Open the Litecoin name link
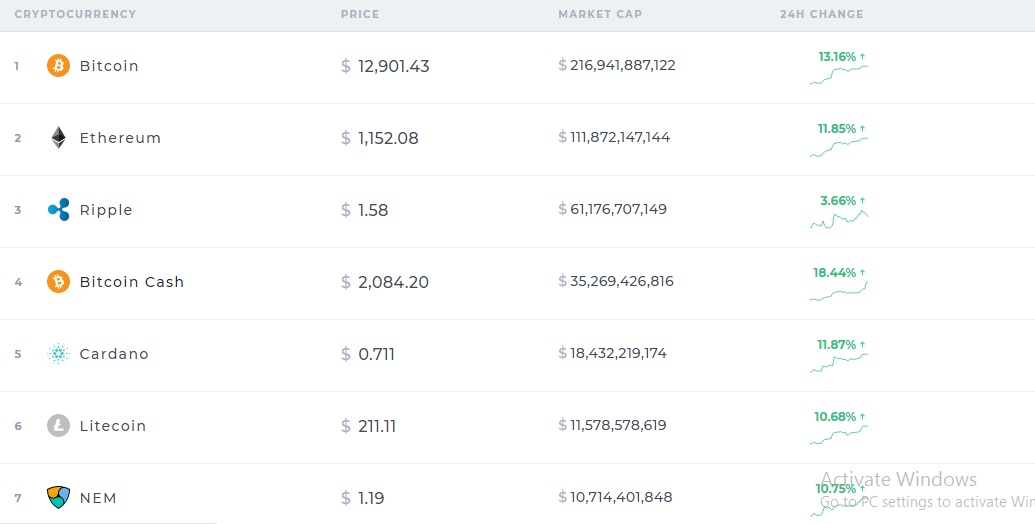The height and width of the screenshot is (524, 1035). [x=113, y=426]
